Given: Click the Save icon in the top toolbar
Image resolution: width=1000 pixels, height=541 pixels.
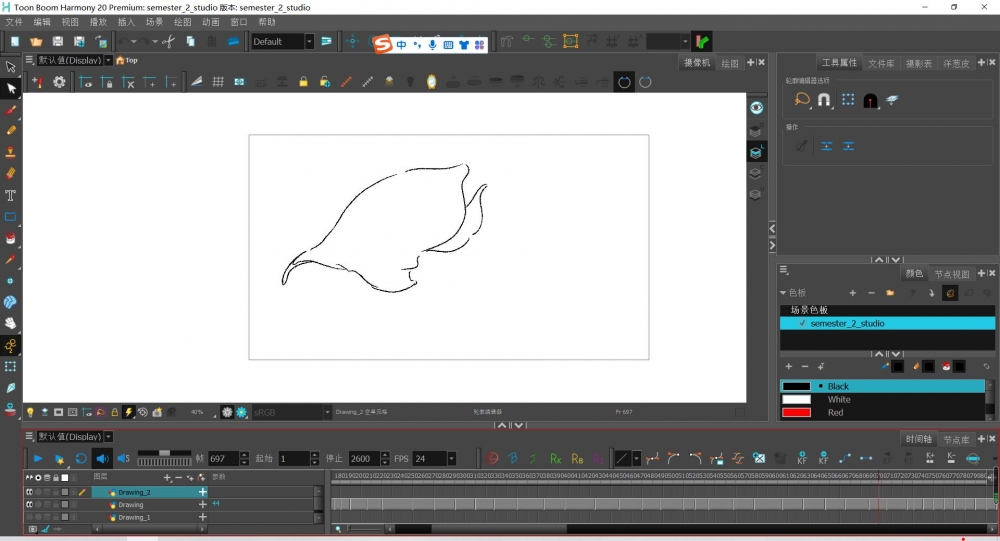Looking at the screenshot, I should pyautogui.click(x=57, y=42).
